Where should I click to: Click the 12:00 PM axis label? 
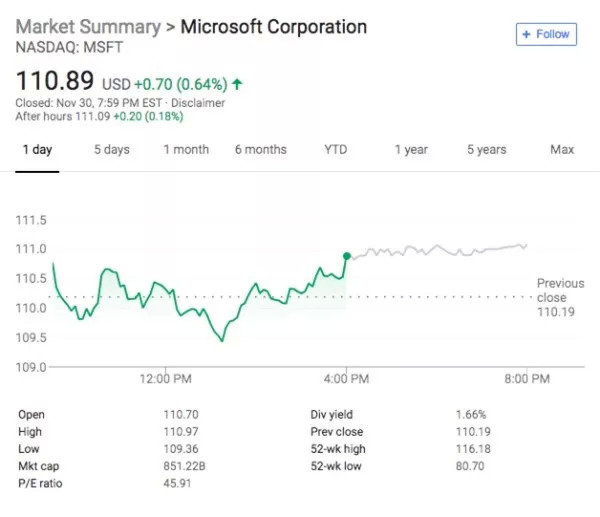[x=166, y=379]
